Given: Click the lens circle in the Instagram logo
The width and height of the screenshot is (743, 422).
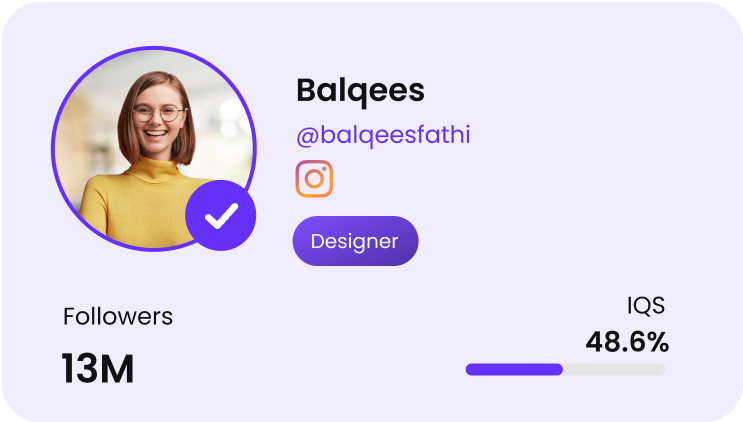Looking at the screenshot, I should pos(314,179).
